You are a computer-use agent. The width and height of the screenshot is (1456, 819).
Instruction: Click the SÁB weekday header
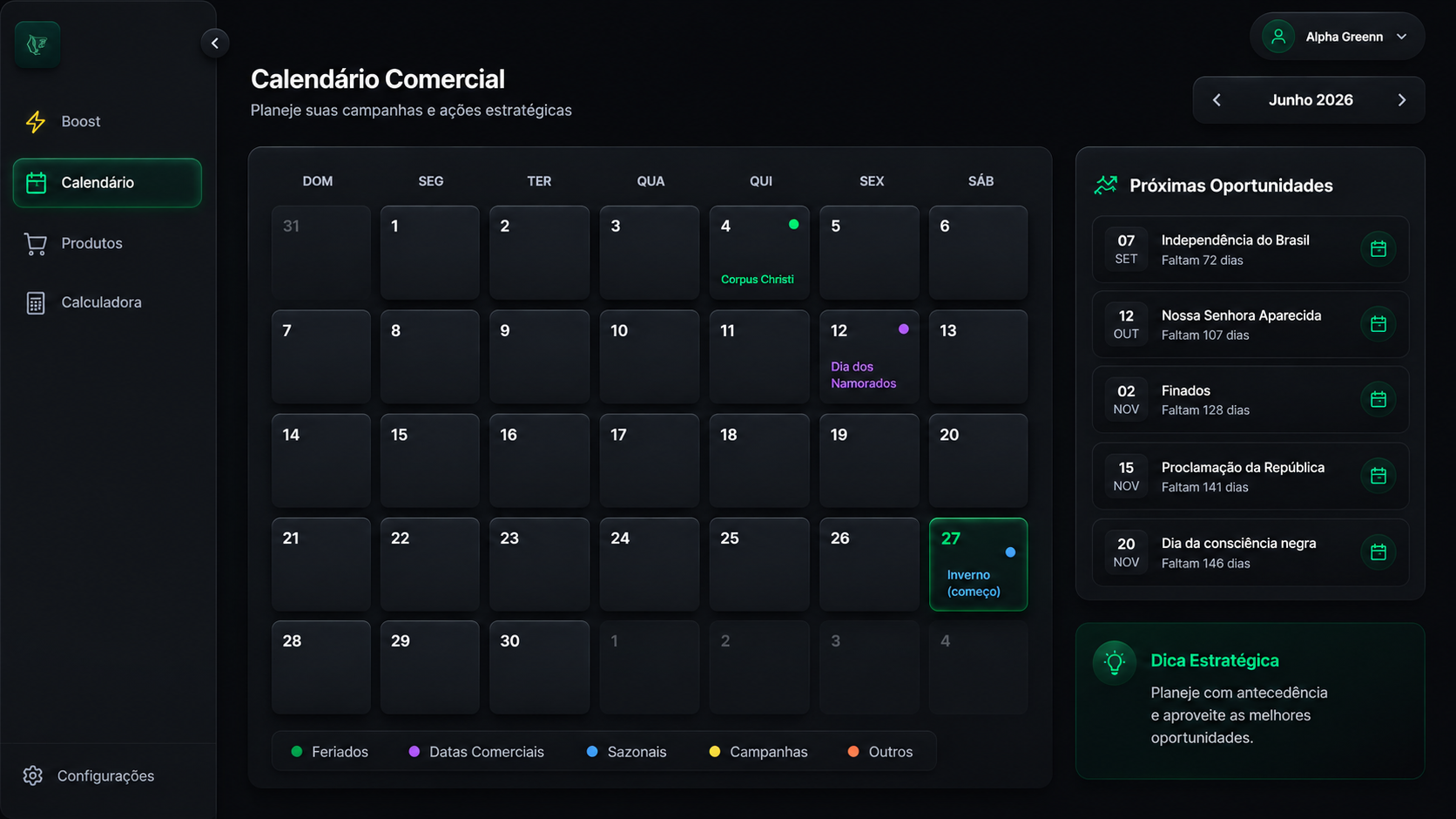click(x=981, y=181)
